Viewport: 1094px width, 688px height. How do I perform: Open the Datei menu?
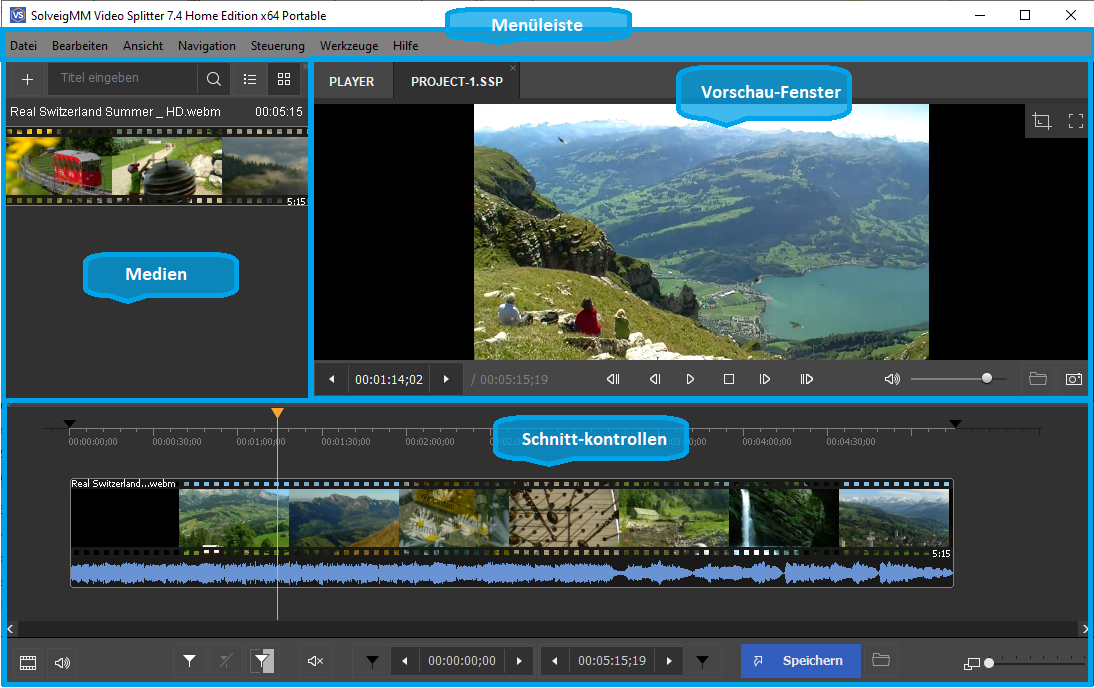24,46
